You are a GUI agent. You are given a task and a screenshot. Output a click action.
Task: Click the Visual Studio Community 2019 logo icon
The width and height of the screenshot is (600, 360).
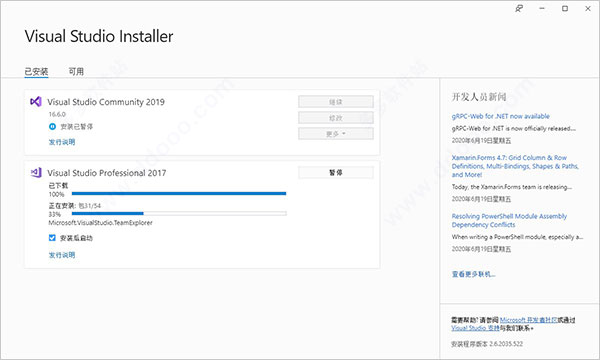pos(36,102)
